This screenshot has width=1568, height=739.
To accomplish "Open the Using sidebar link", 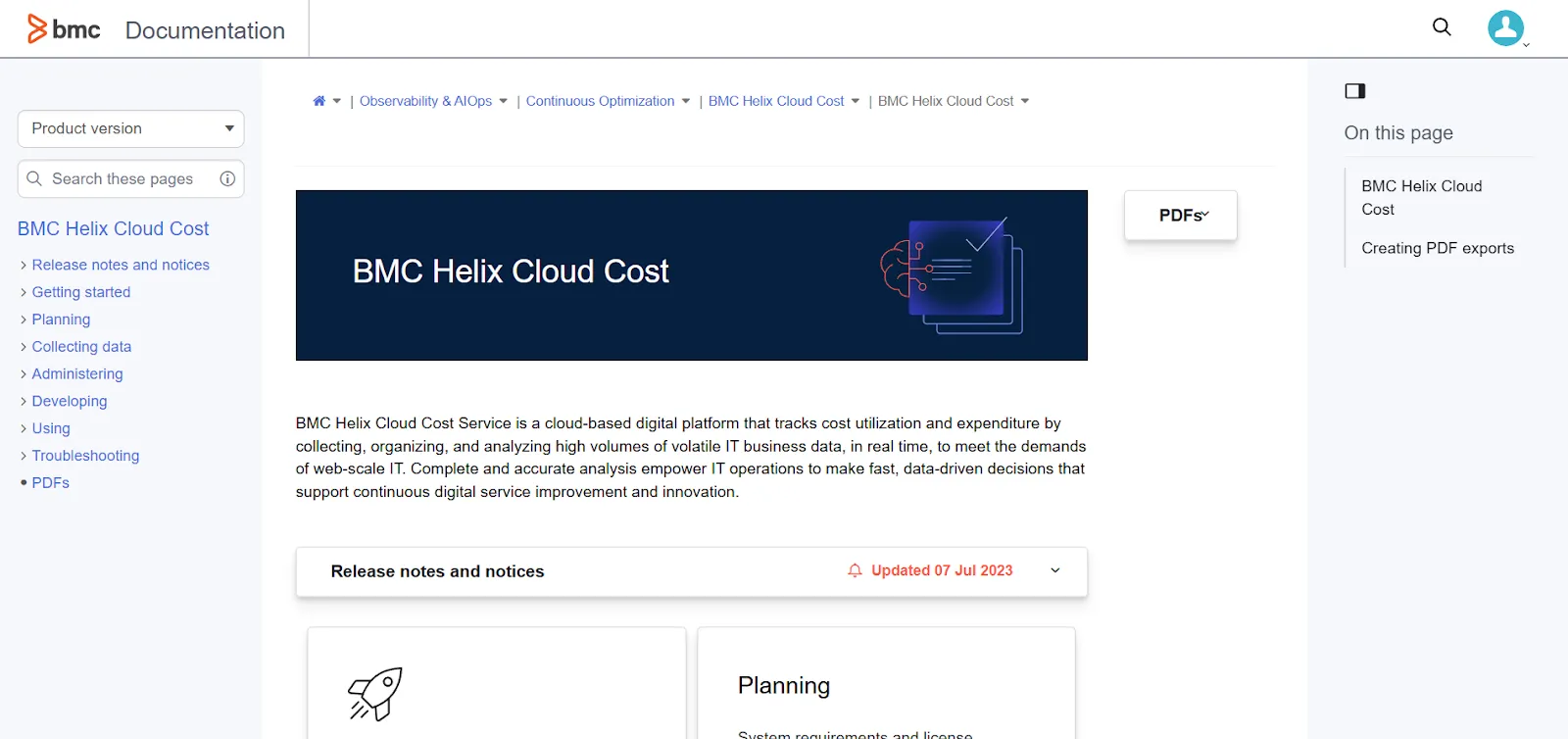I will tap(51, 428).
